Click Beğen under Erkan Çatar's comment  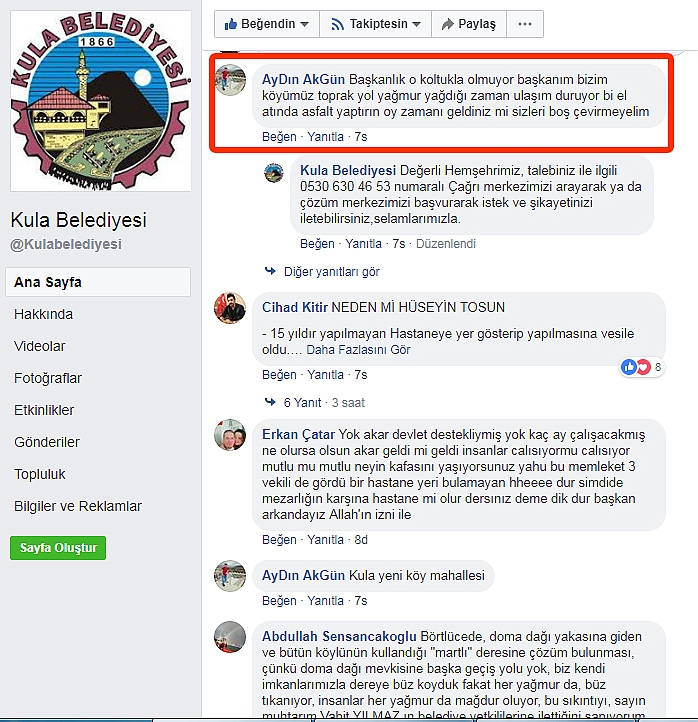pos(279,540)
